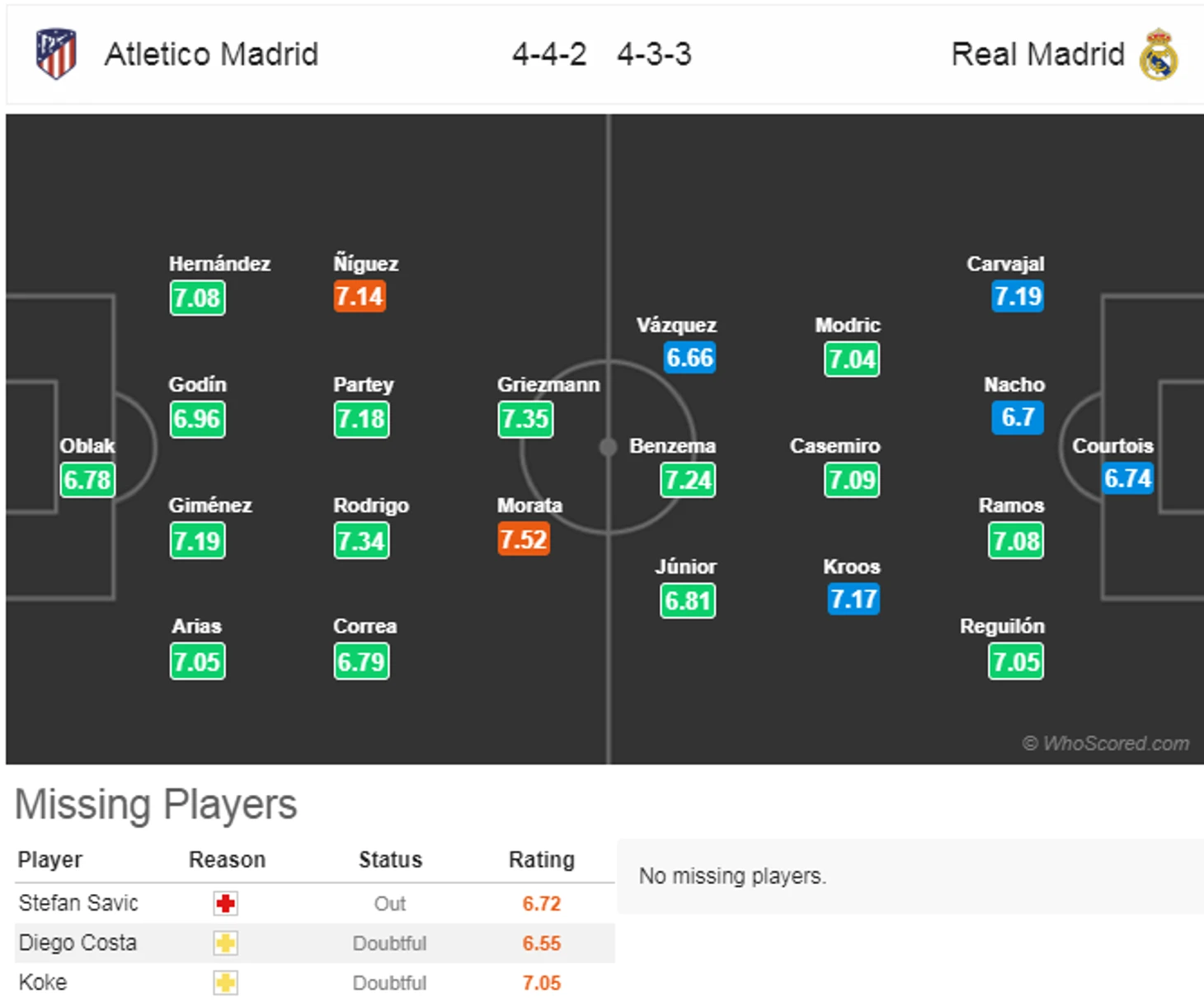The height and width of the screenshot is (1002, 1204).
Task: Click Benzema's name on the pitch
Action: [x=672, y=446]
